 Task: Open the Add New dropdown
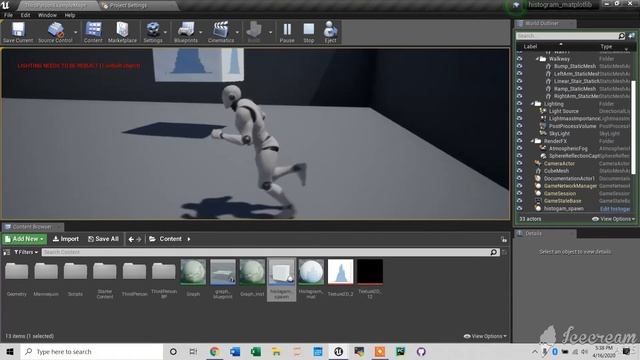(x=24, y=239)
